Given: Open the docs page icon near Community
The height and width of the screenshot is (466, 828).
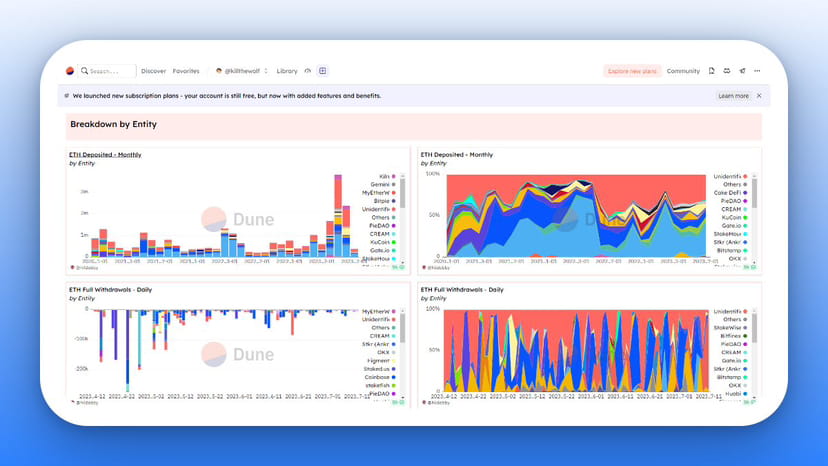Looking at the screenshot, I should pyautogui.click(x=711, y=71).
